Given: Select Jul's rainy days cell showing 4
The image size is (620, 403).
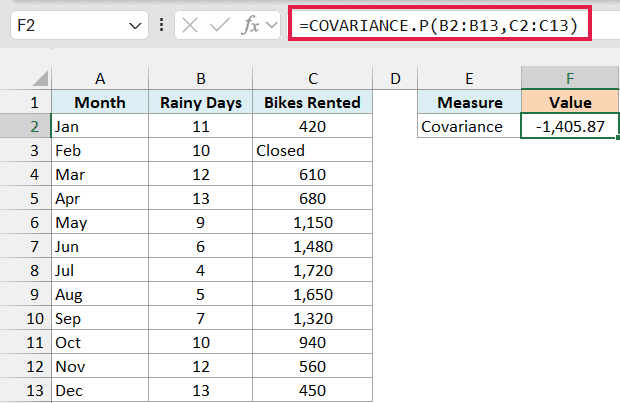Looking at the screenshot, I should coord(200,271).
